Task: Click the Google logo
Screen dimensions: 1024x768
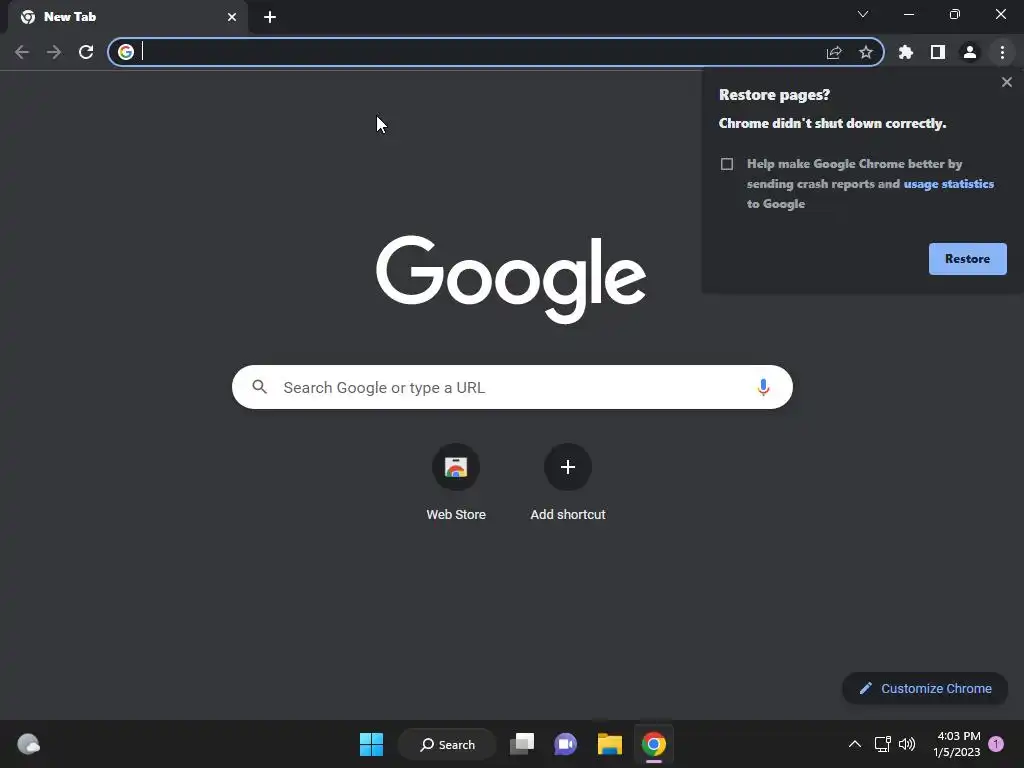Action: (511, 279)
